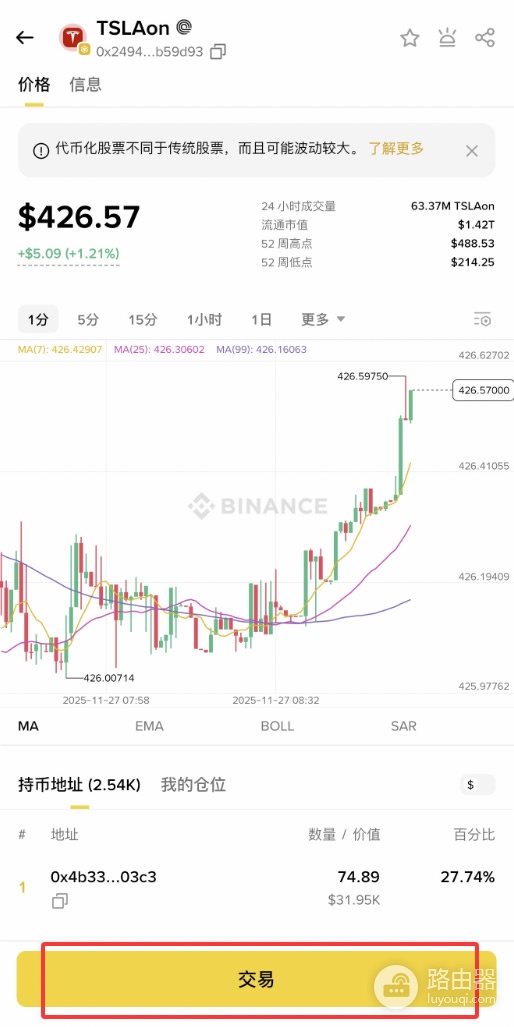The height and width of the screenshot is (1027, 514).
Task: Copy the contract address 0x2494...b59d93
Action: tap(218, 52)
